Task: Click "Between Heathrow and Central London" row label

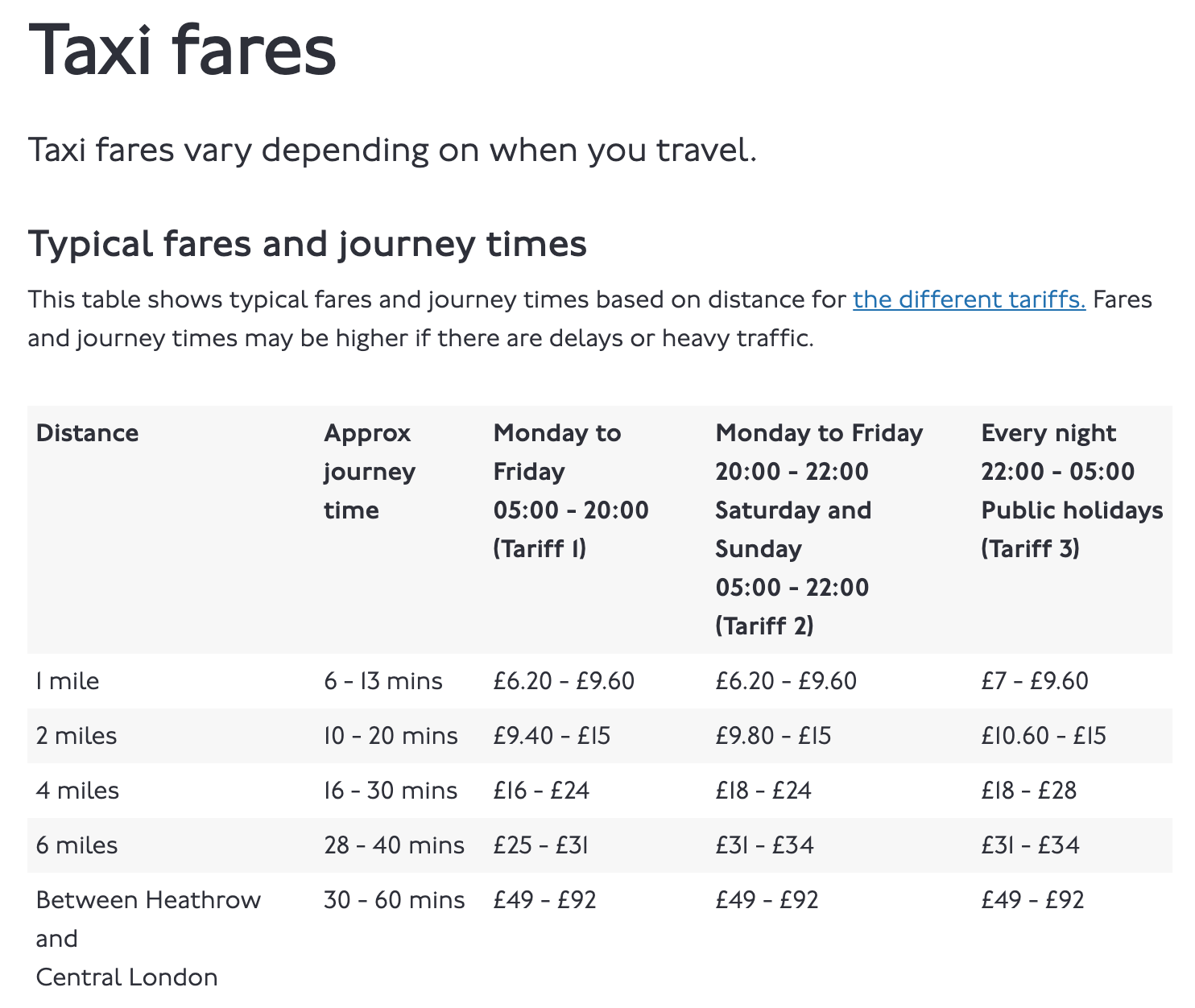Action: coord(148,939)
